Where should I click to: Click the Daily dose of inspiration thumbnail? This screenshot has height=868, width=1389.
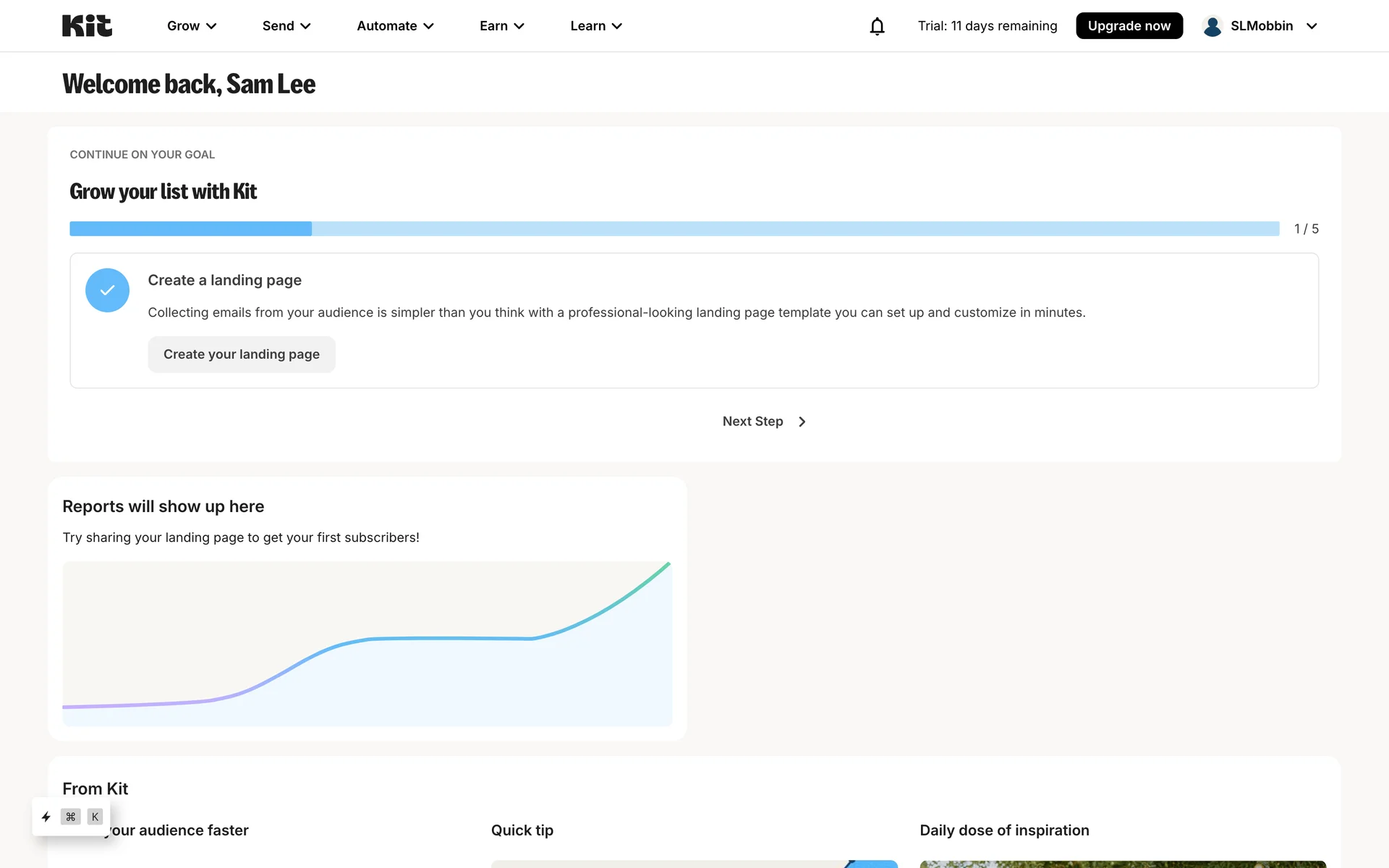click(1122, 864)
